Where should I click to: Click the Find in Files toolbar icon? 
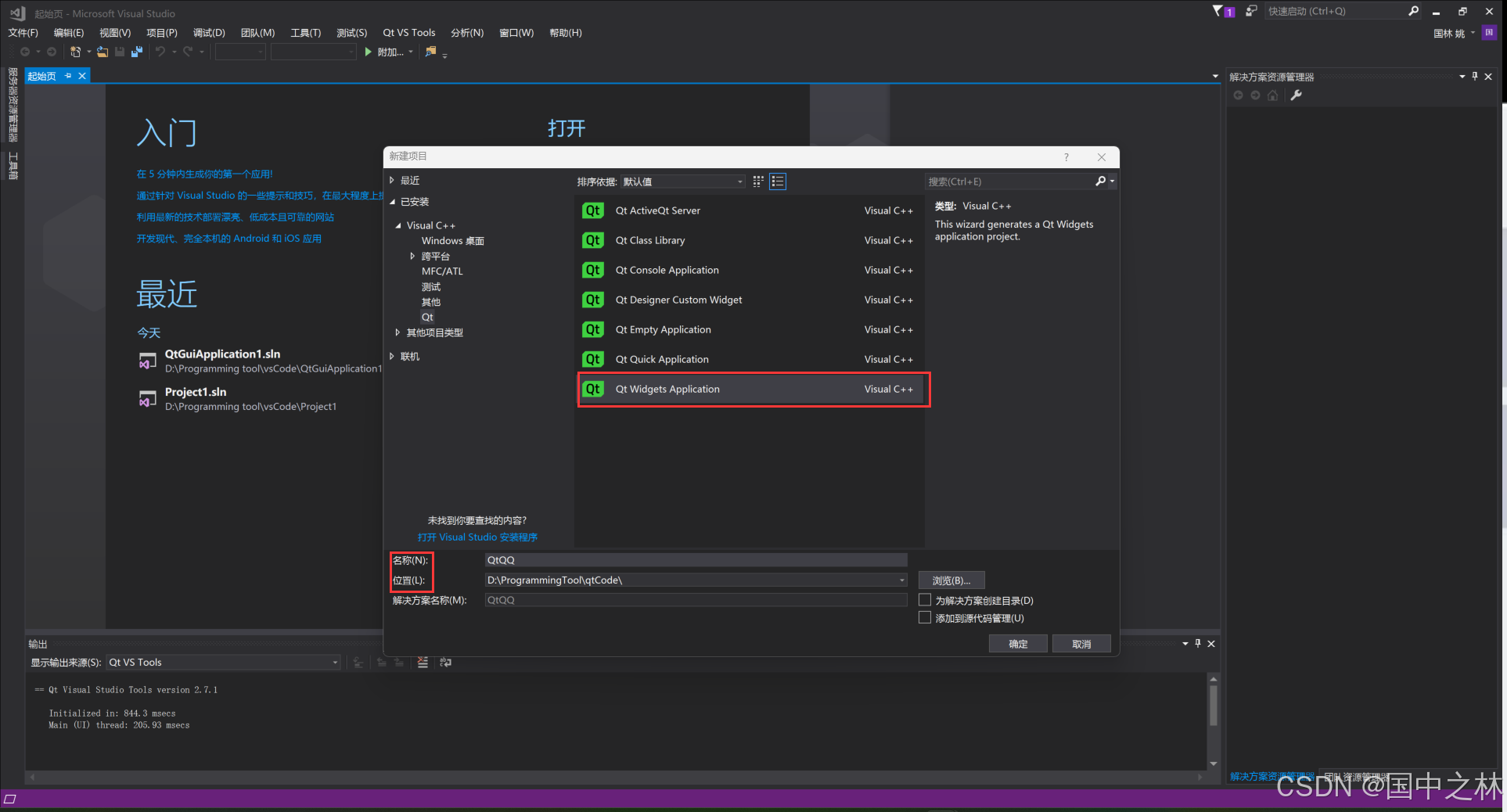(x=430, y=52)
